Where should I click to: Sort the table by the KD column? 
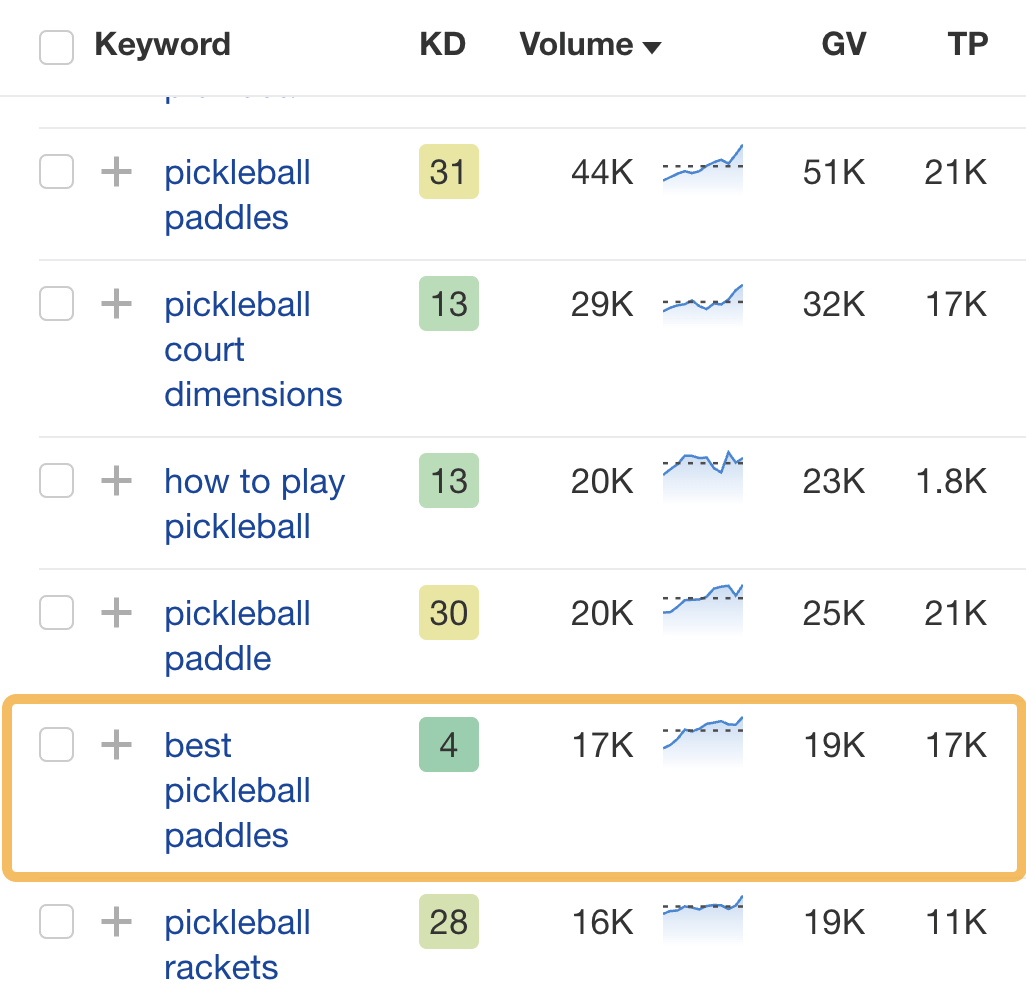442,44
